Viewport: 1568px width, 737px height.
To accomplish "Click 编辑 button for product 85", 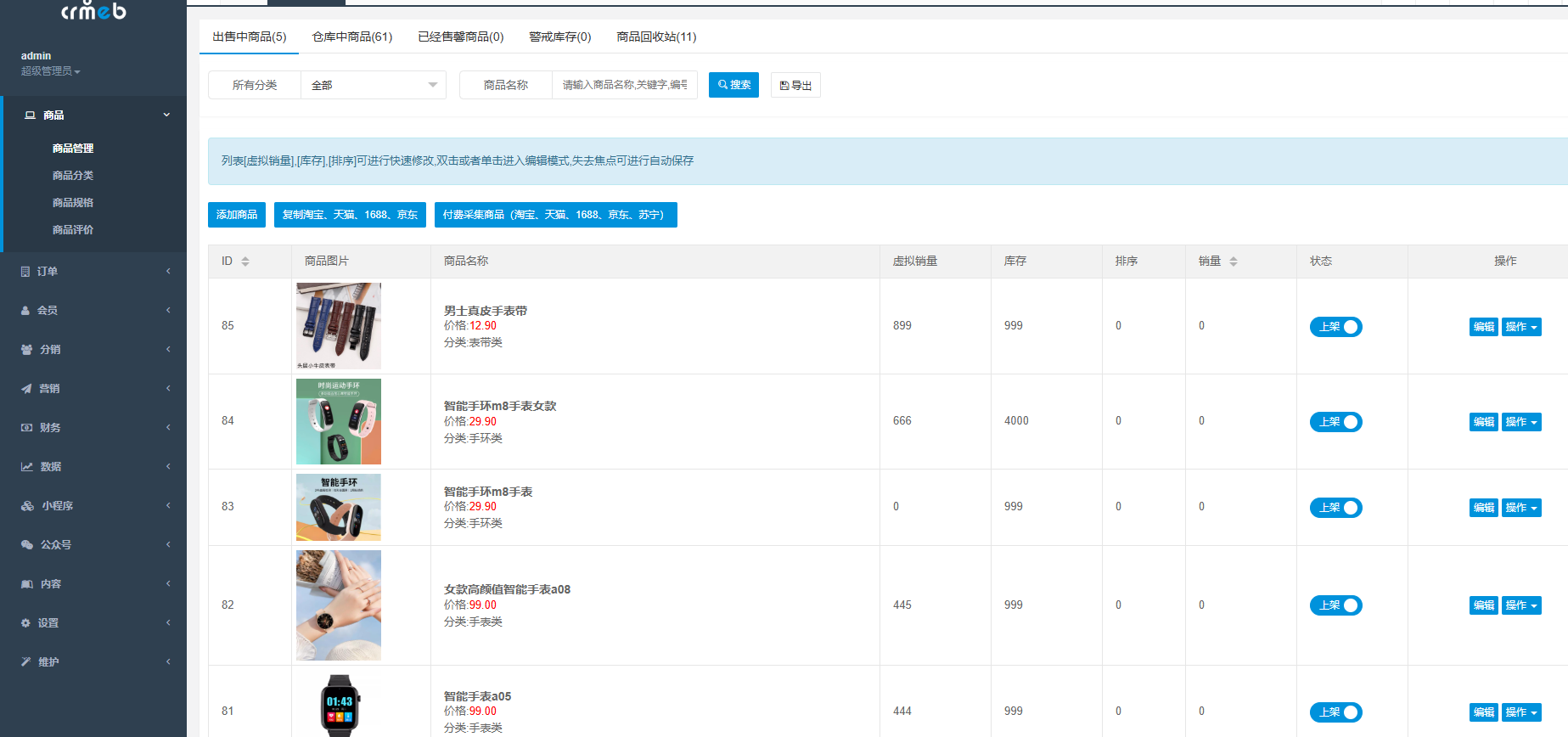I will [1484, 327].
